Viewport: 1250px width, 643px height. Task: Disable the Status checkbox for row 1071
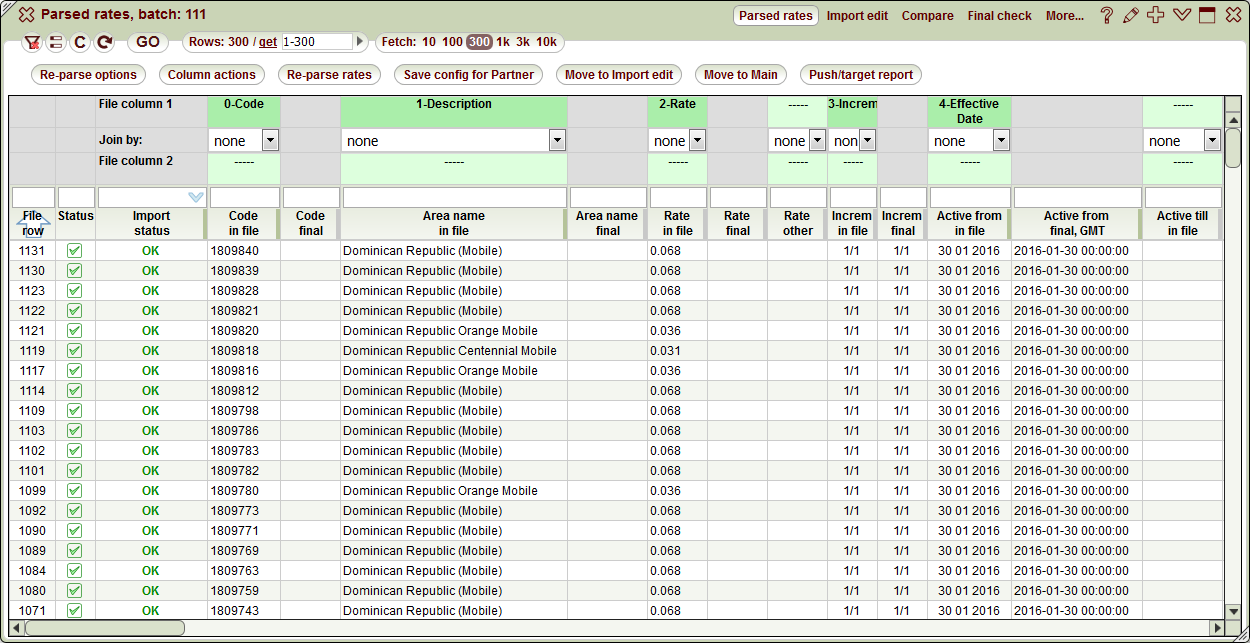74,610
